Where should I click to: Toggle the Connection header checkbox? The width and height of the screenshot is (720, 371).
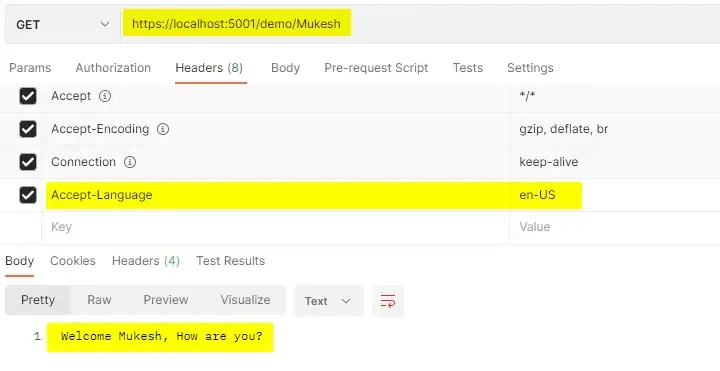click(x=28, y=162)
